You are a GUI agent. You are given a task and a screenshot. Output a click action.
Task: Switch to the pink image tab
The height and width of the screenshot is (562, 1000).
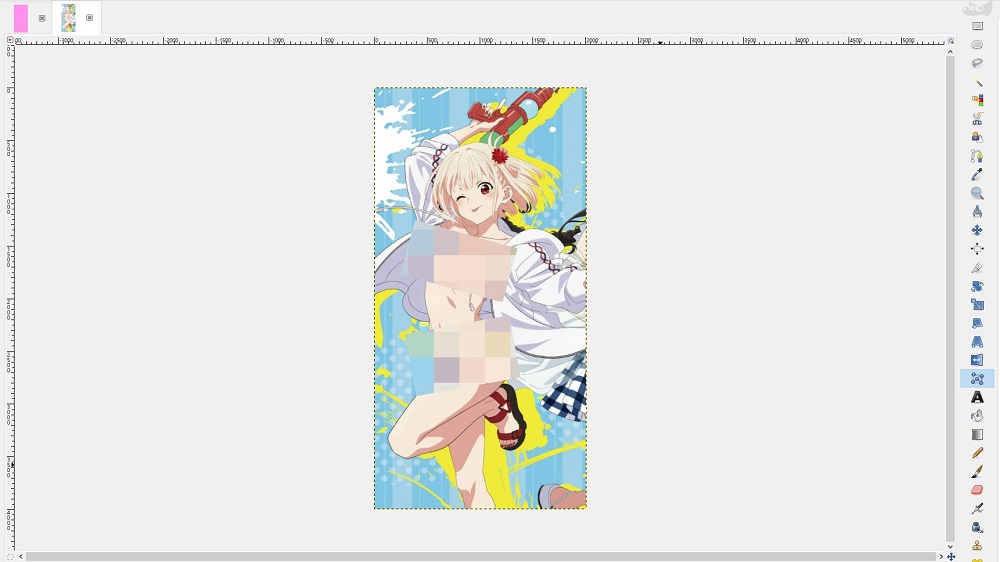tap(21, 18)
